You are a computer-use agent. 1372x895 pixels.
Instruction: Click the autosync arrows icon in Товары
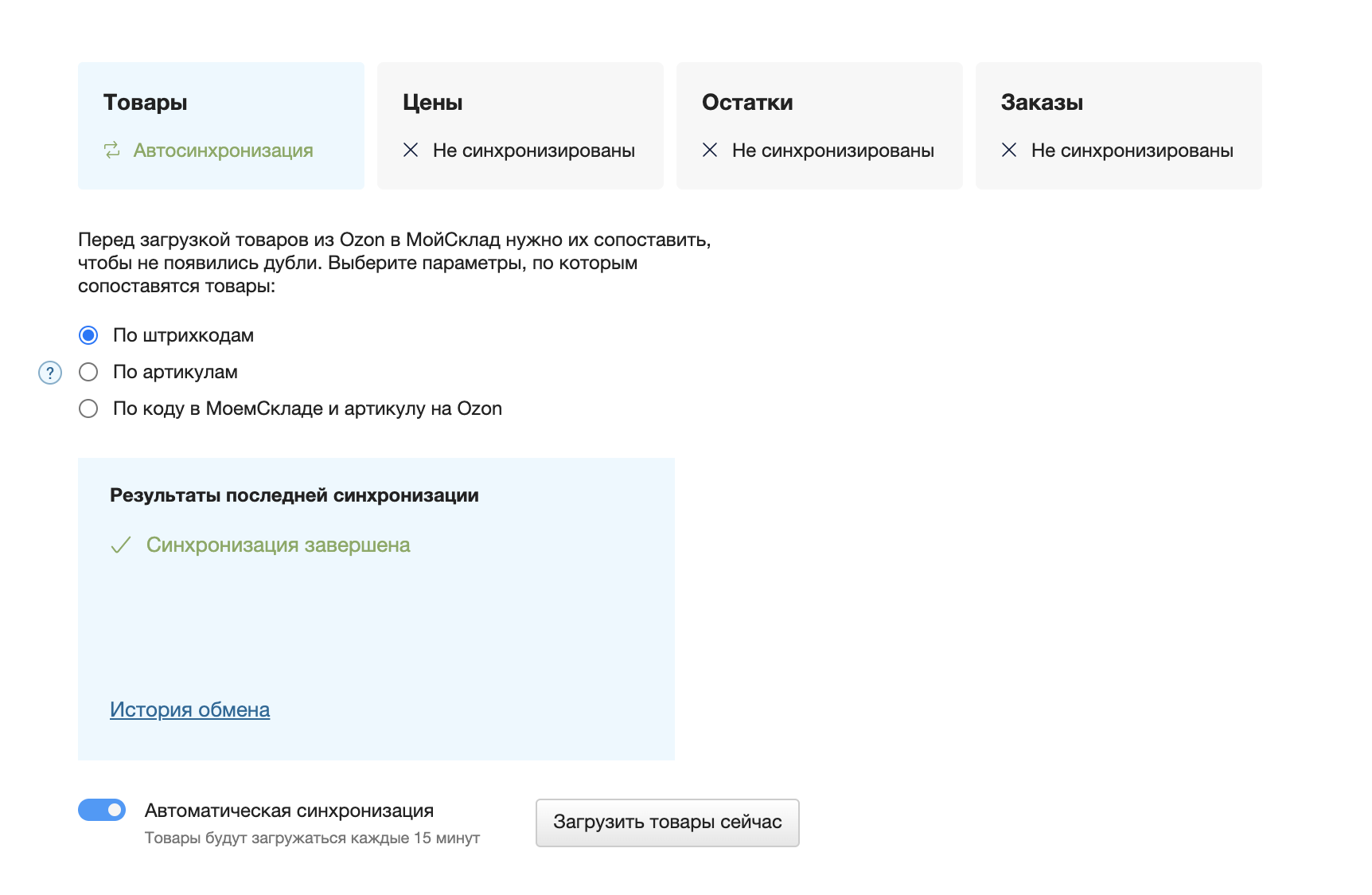(112, 150)
